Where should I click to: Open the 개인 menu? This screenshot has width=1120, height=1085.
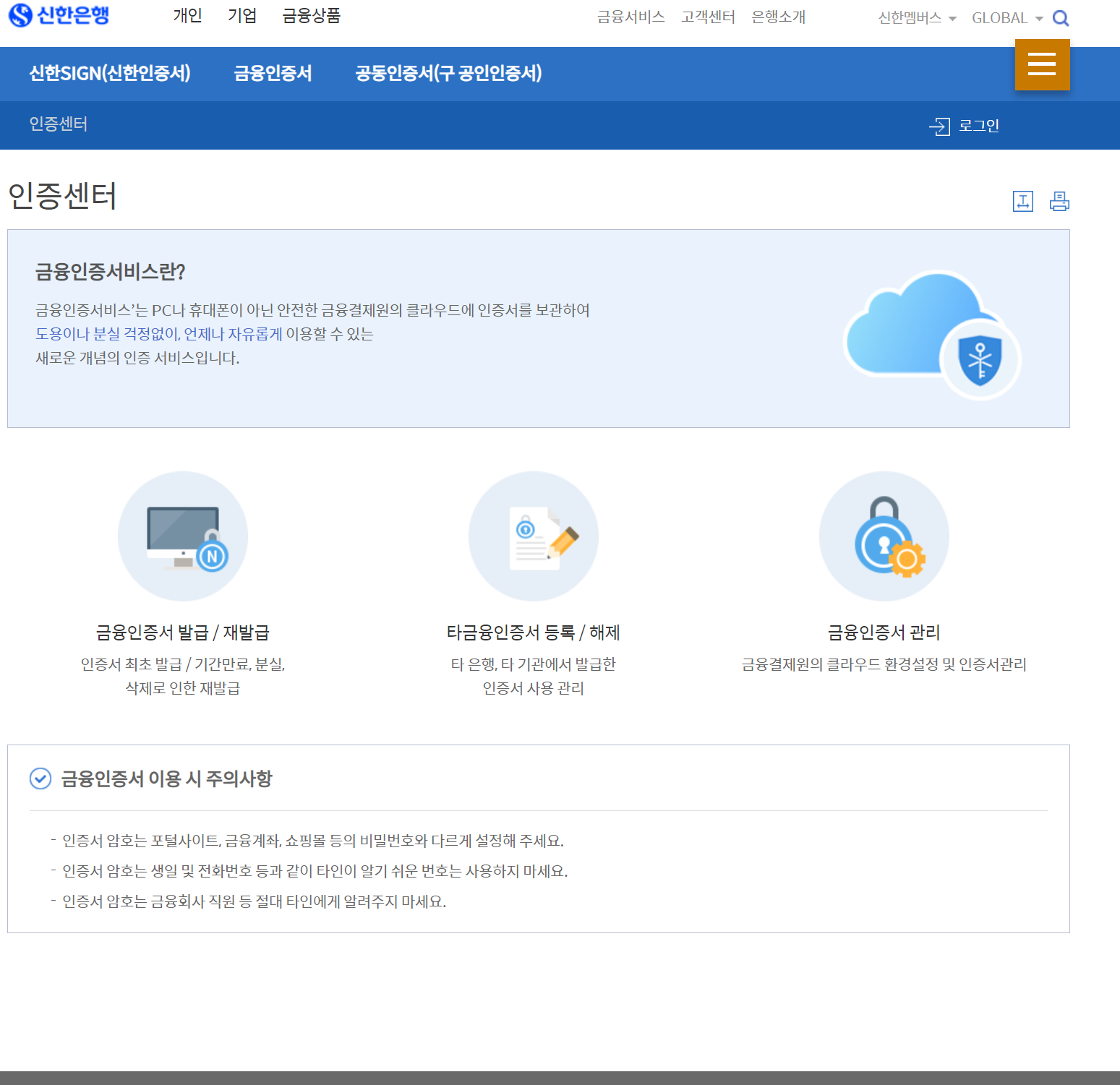pyautogui.click(x=187, y=16)
